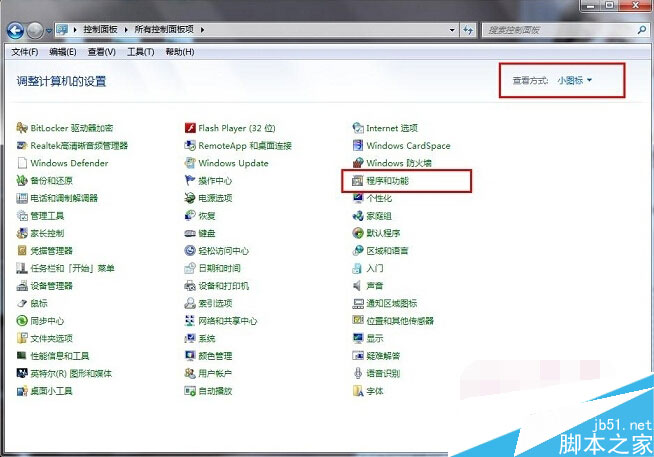Open the 轻松访问中心 link
Viewport: 654px width, 457px height.
[224, 251]
